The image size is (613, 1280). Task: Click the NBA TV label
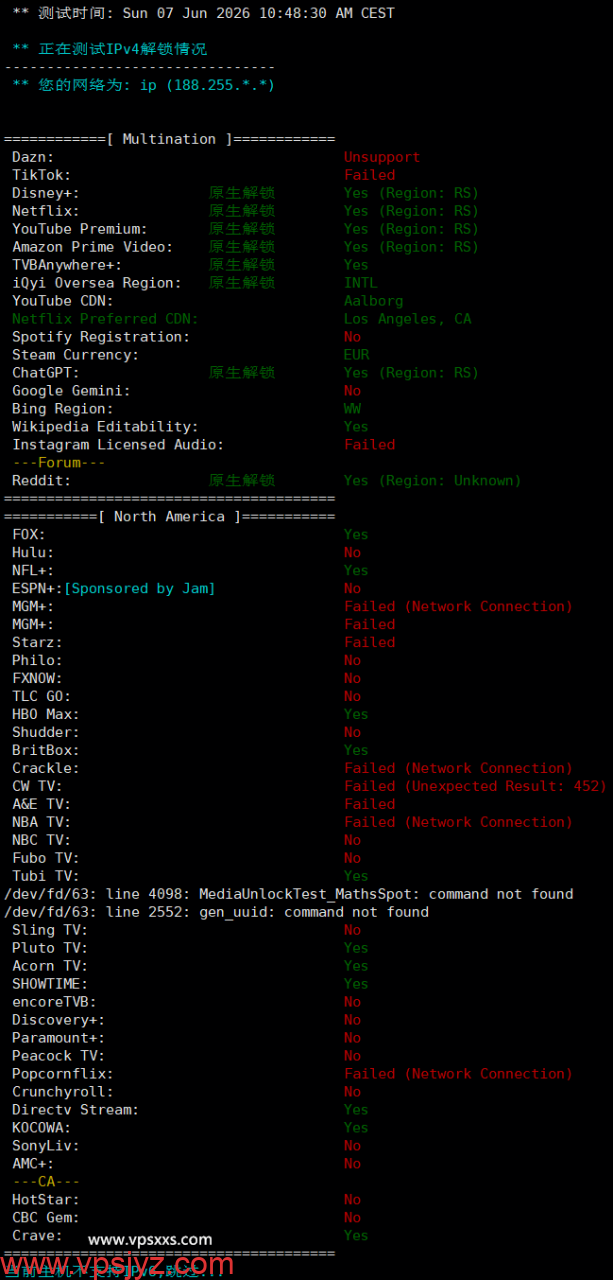tap(41, 823)
